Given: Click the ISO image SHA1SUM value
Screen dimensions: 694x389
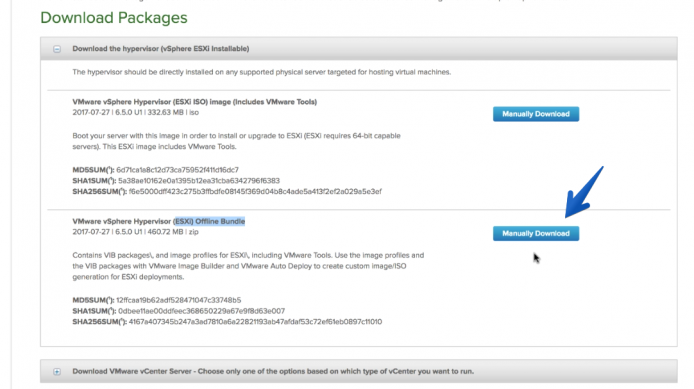Looking at the screenshot, I should [x=199, y=181].
